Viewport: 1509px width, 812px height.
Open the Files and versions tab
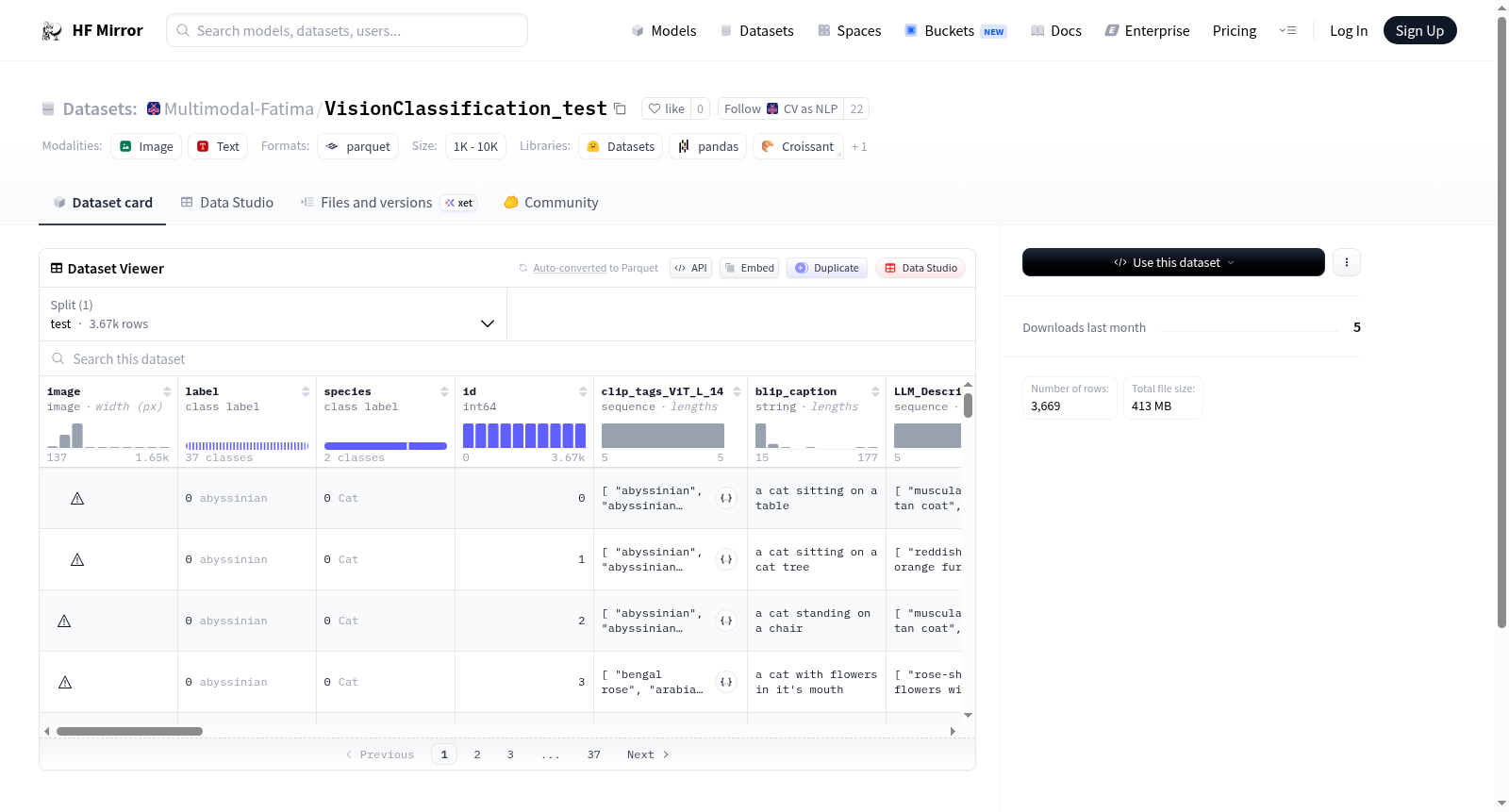[x=389, y=203]
